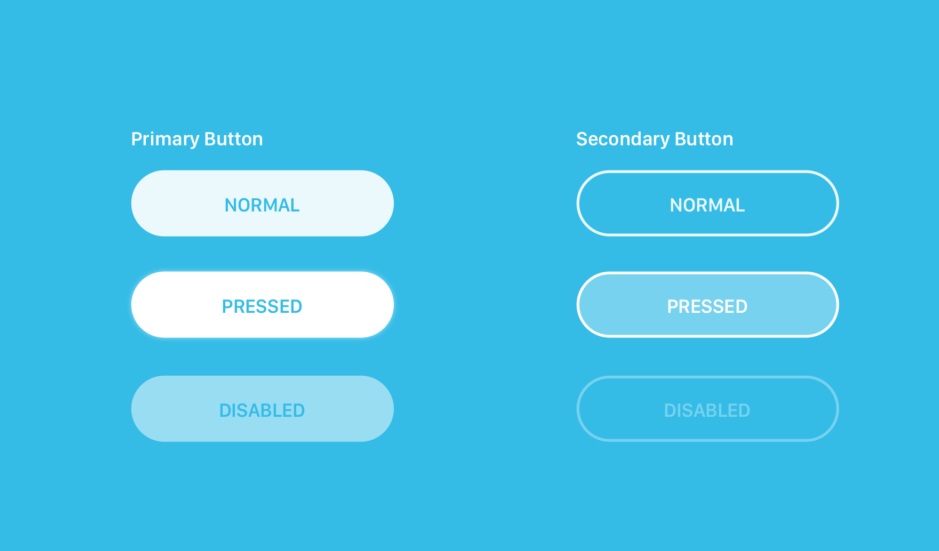Viewport: 939px width, 551px height.
Task: Tap the light filled NORMAL pill button
Action: [x=262, y=203]
